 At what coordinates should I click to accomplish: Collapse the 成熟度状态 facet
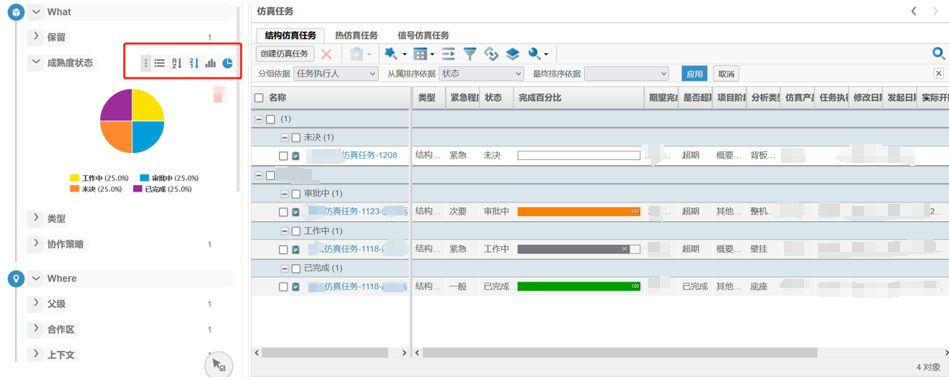pos(36,62)
